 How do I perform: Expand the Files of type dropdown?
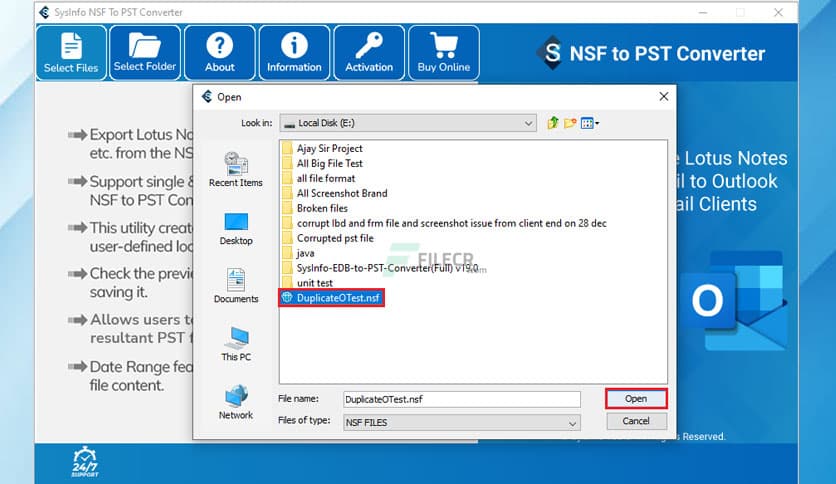[462, 422]
